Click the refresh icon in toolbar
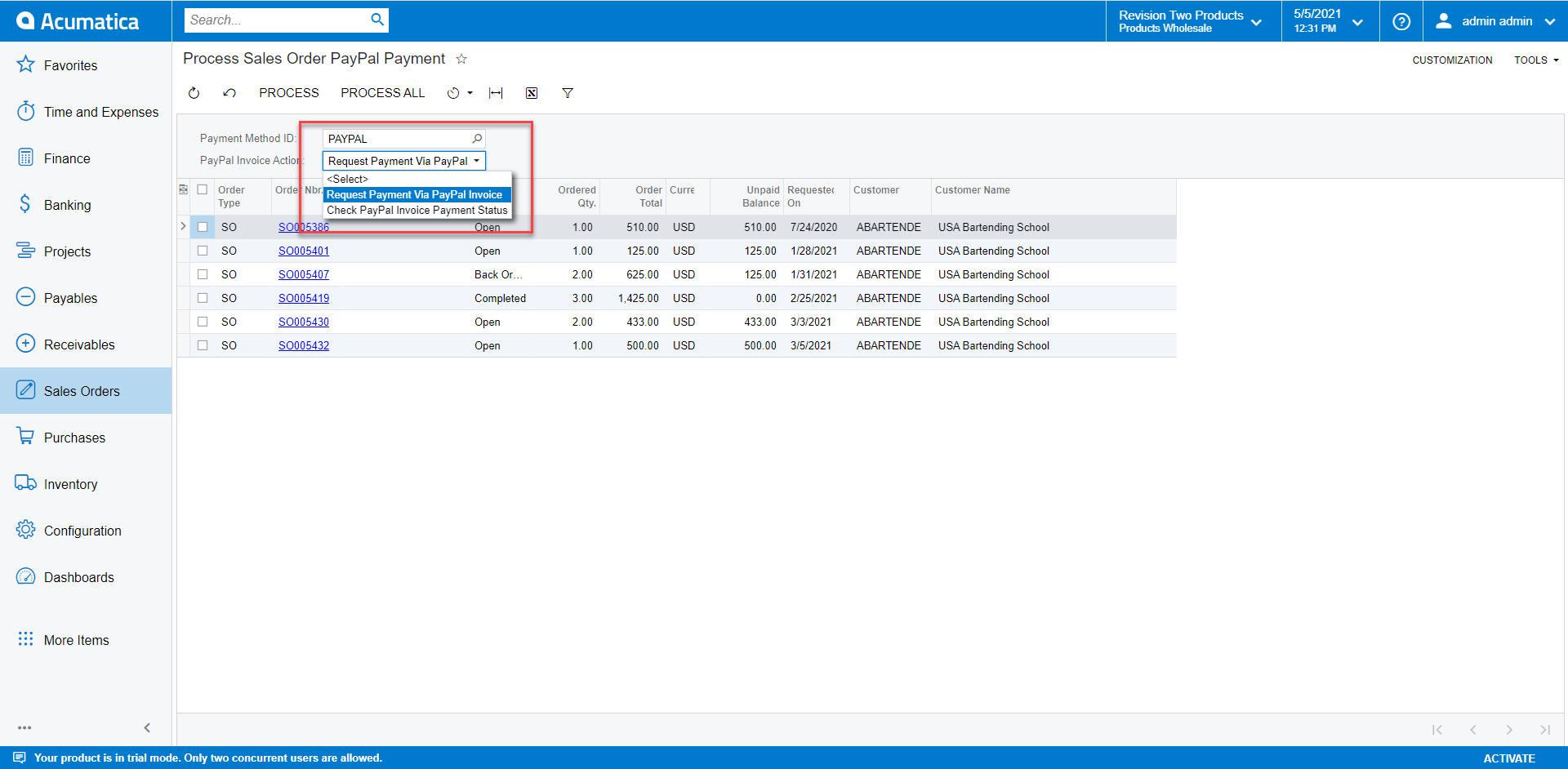1568x769 pixels. 194,93
